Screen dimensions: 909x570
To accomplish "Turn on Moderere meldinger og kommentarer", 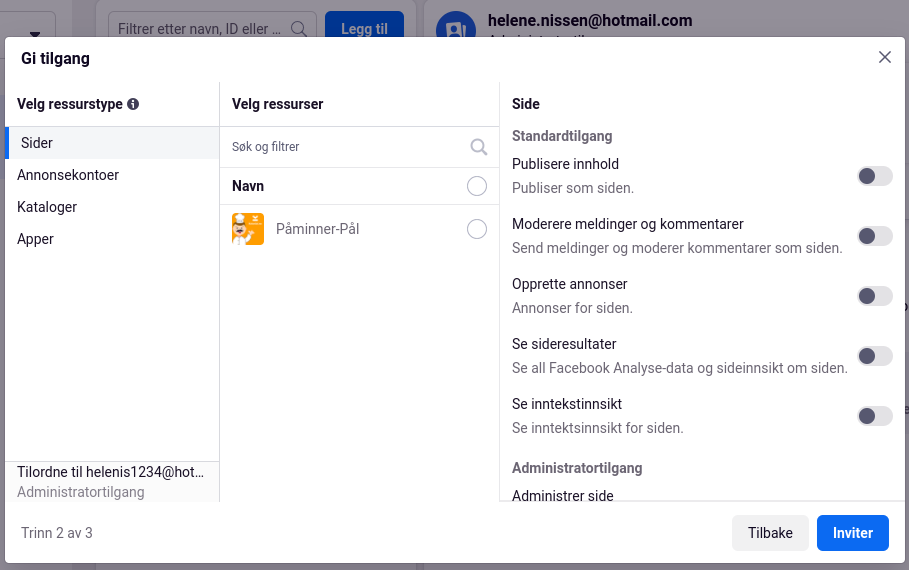I will click(875, 236).
